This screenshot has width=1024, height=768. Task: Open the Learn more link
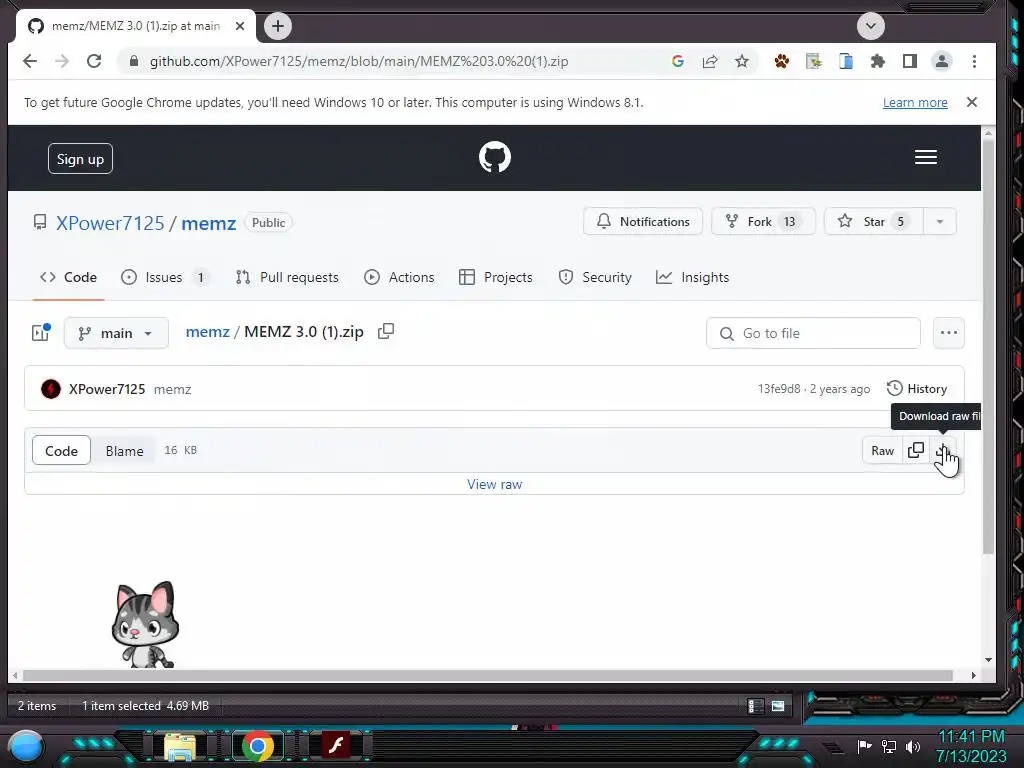[915, 103]
